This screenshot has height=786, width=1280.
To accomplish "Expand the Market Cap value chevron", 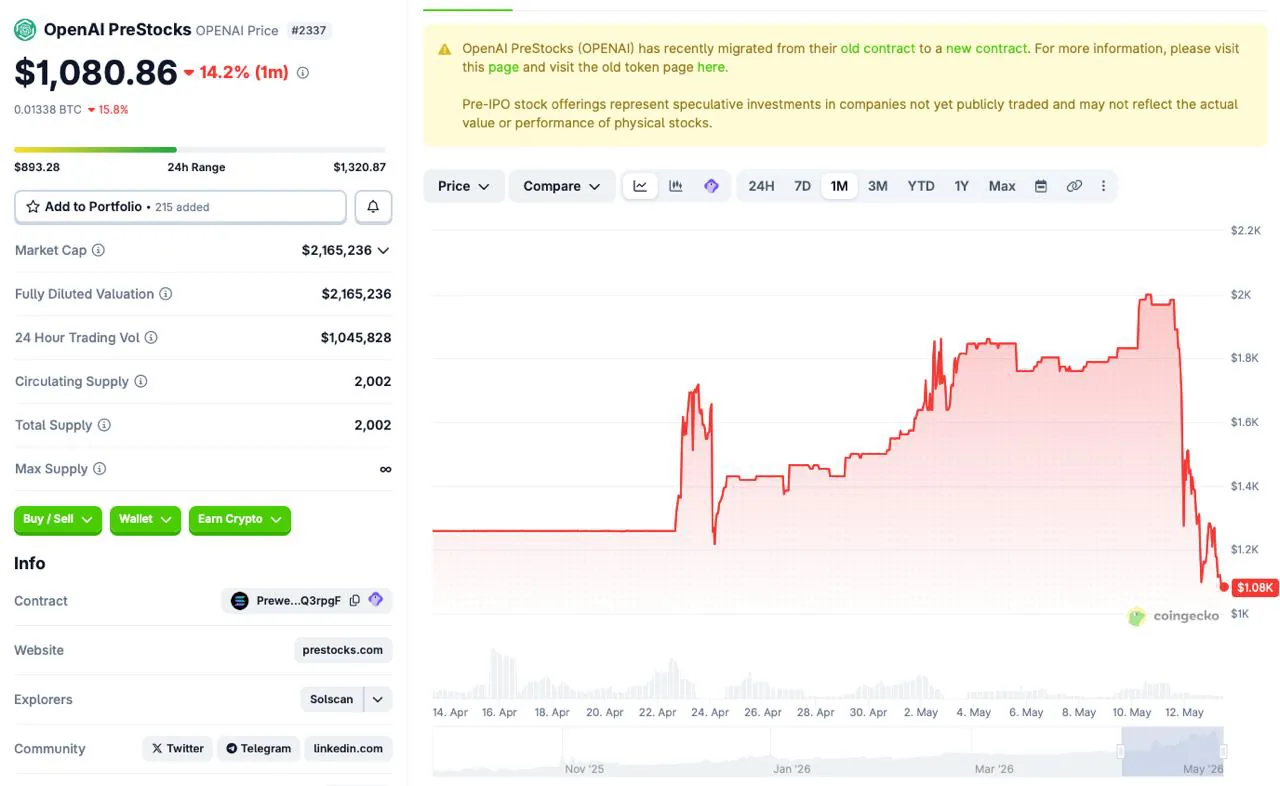I will coord(384,250).
